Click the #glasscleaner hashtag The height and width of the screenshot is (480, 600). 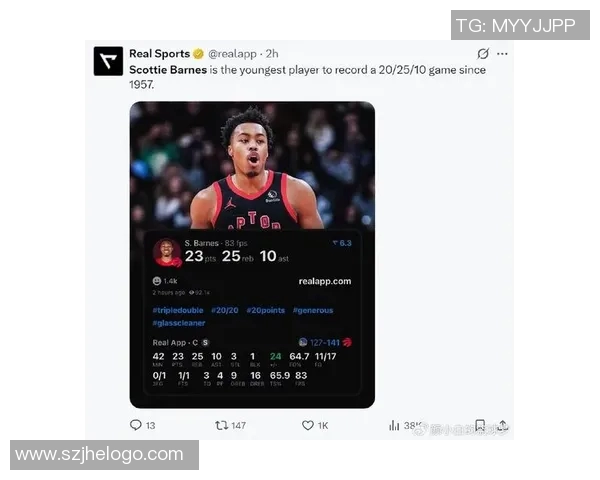[x=179, y=323]
